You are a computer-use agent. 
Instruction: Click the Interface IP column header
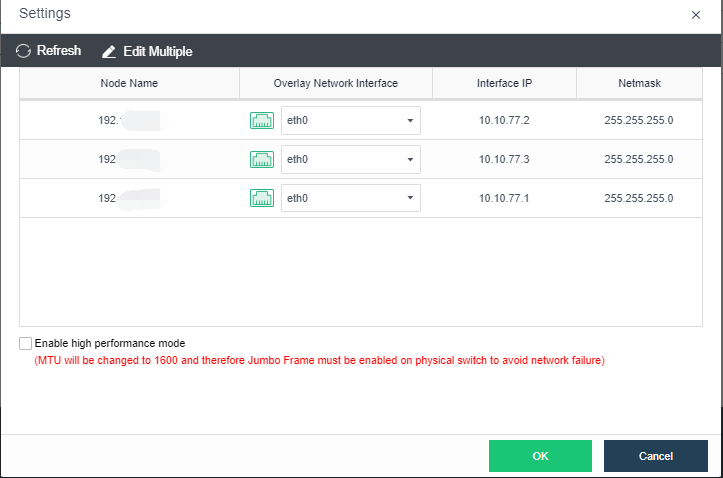[504, 83]
